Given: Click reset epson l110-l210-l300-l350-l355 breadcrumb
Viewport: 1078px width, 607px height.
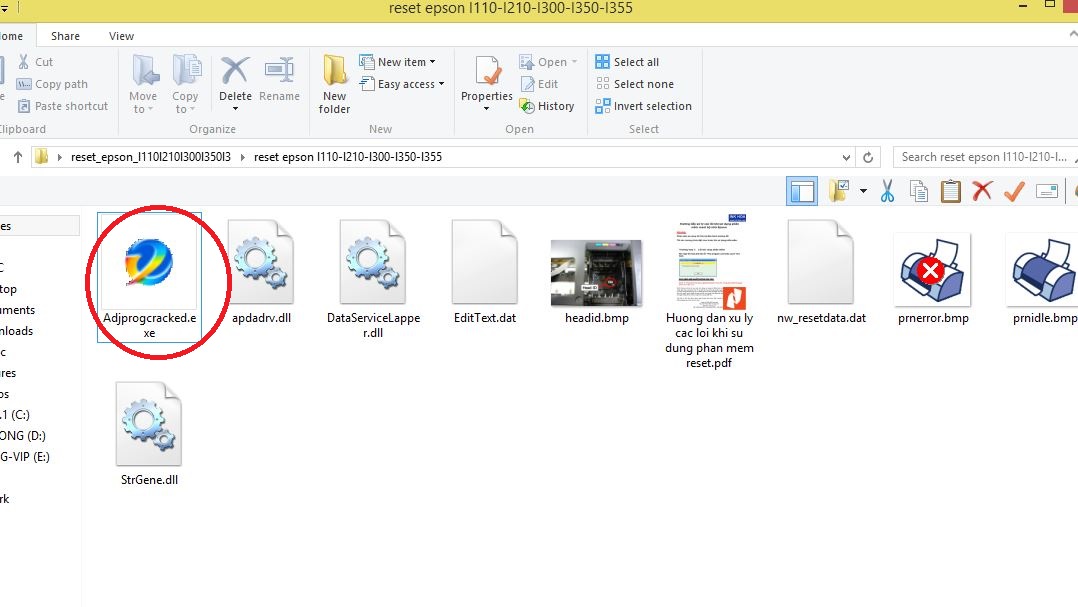Looking at the screenshot, I should tap(348, 157).
